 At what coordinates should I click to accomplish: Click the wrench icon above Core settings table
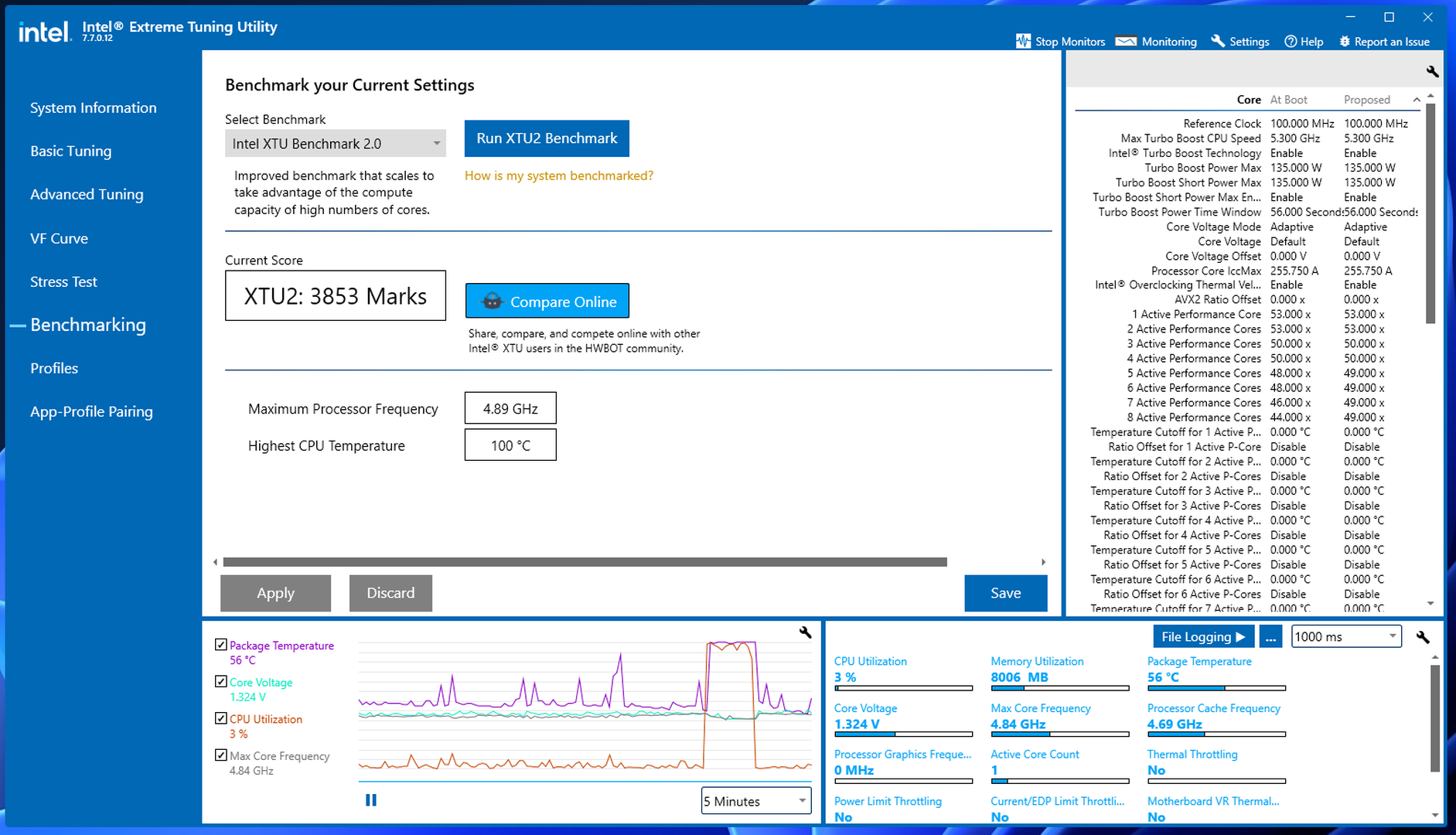(1432, 71)
